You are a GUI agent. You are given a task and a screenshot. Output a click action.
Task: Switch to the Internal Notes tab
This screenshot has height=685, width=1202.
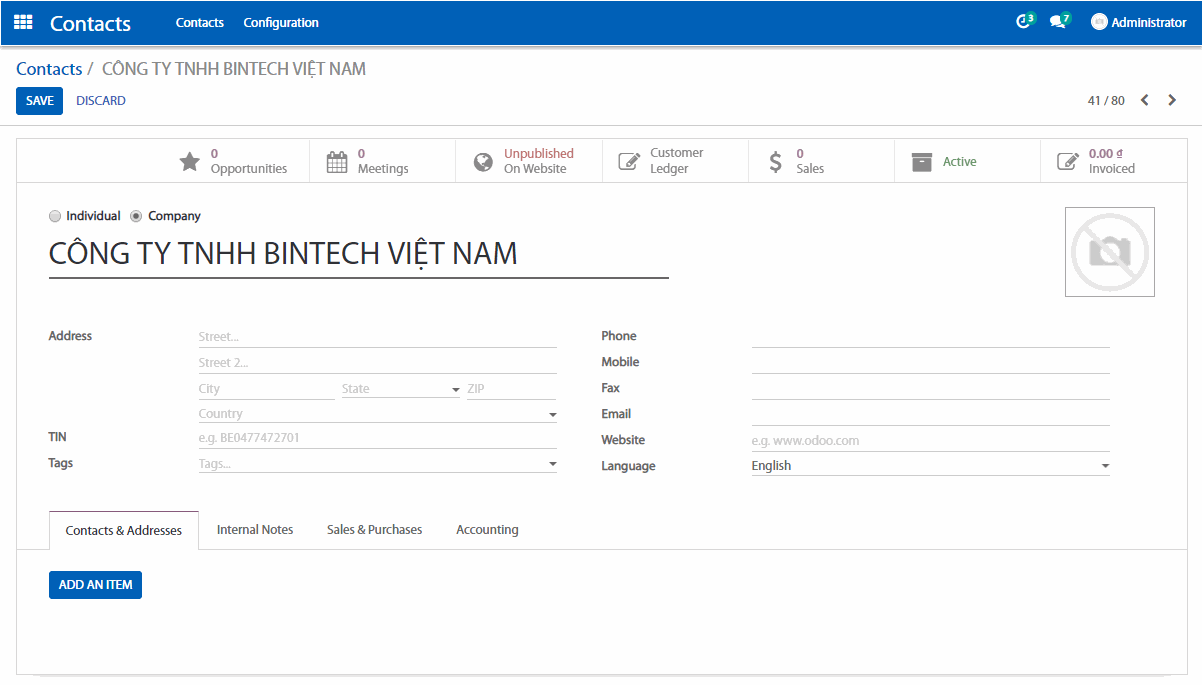[x=255, y=530]
